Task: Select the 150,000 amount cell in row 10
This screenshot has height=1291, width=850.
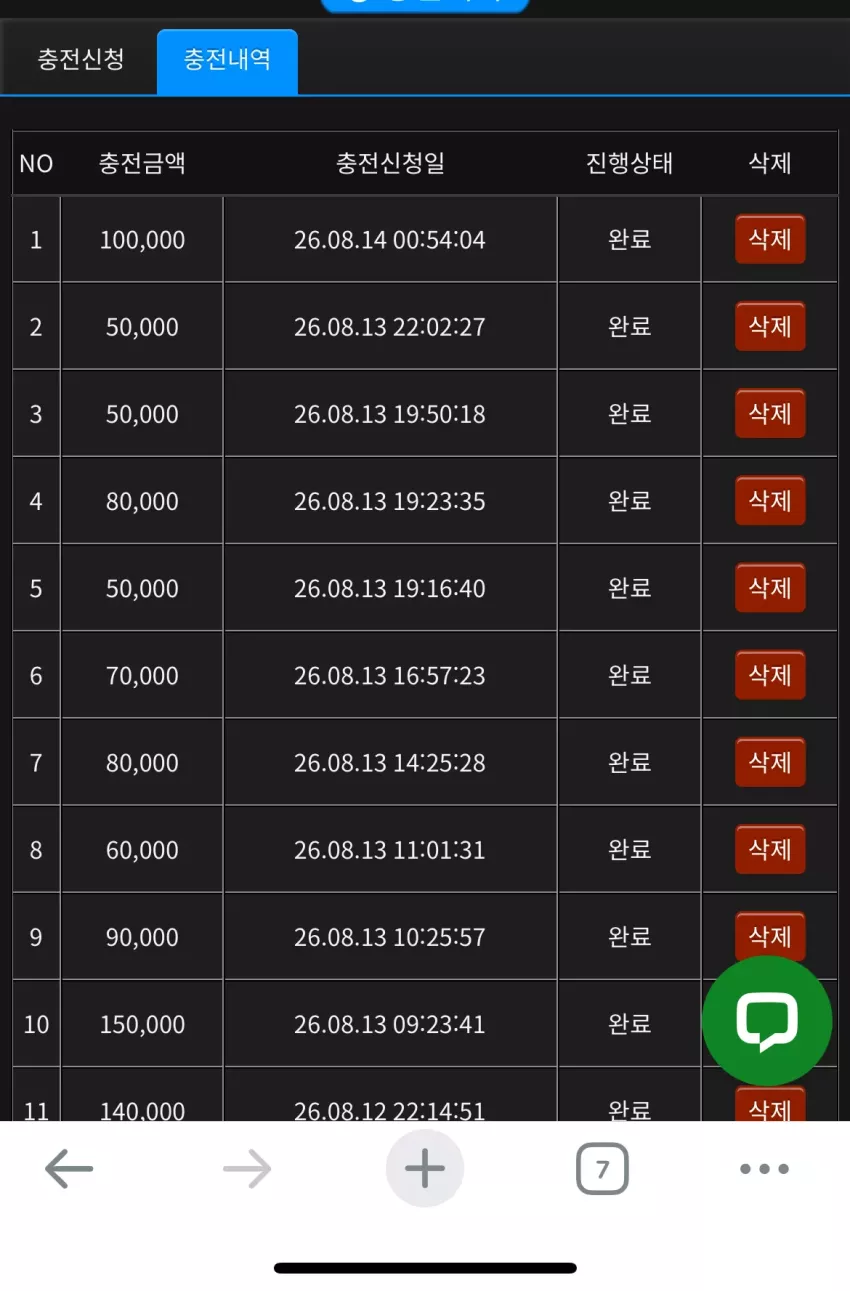Action: [142, 1024]
